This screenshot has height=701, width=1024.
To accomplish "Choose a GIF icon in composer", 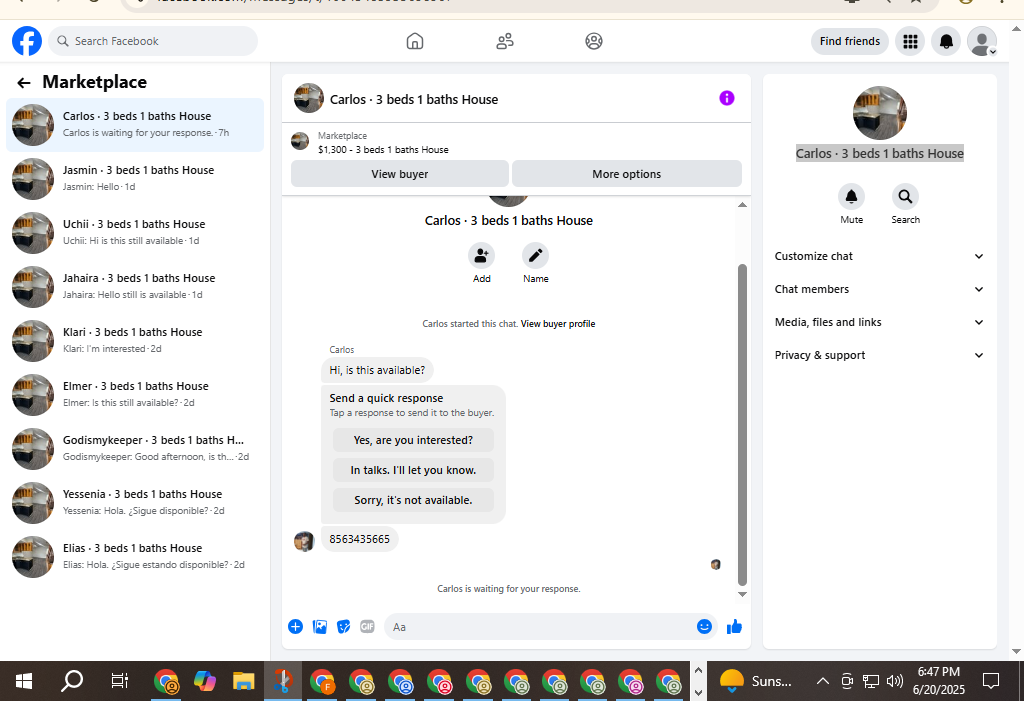I will [368, 627].
